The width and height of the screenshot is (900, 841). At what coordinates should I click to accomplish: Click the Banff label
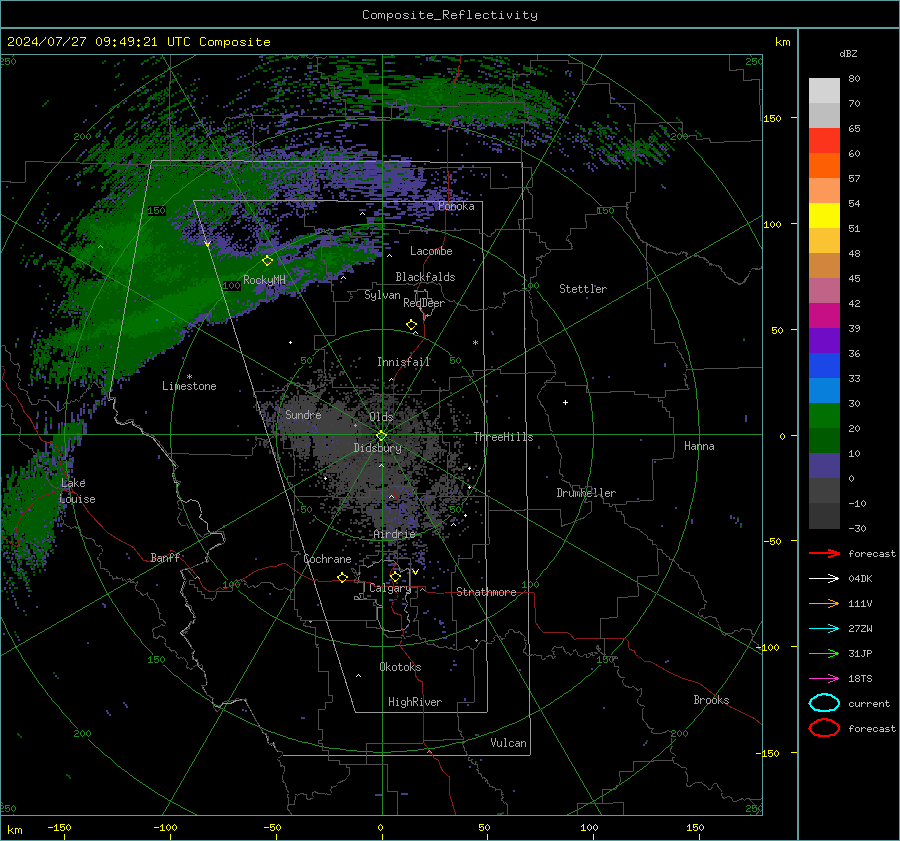coord(165,558)
